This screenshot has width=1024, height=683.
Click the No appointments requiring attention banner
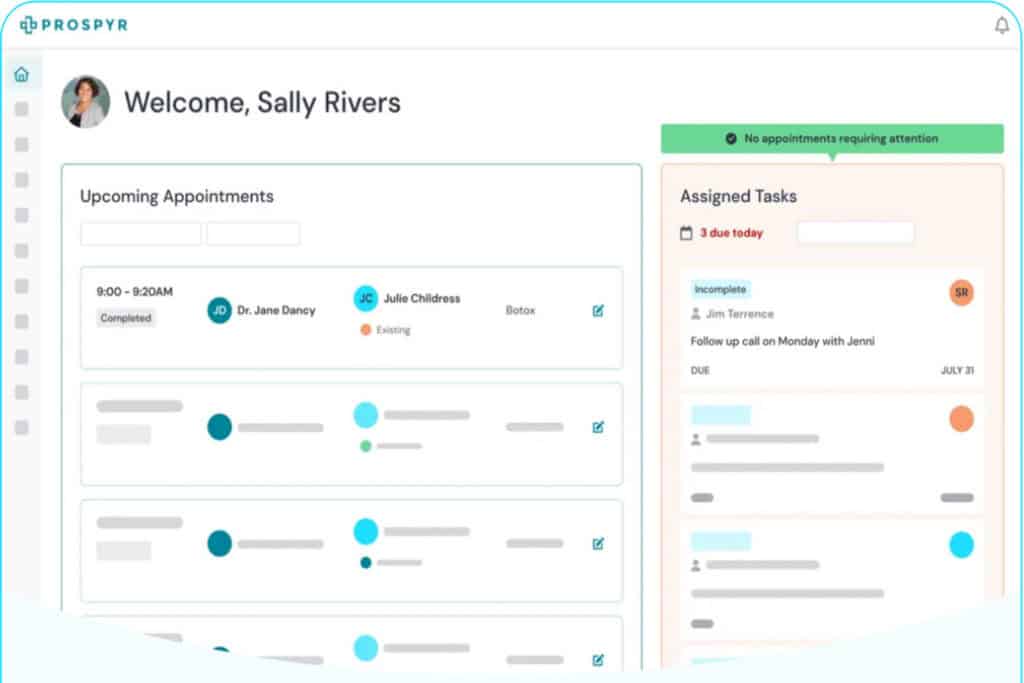tap(831, 139)
